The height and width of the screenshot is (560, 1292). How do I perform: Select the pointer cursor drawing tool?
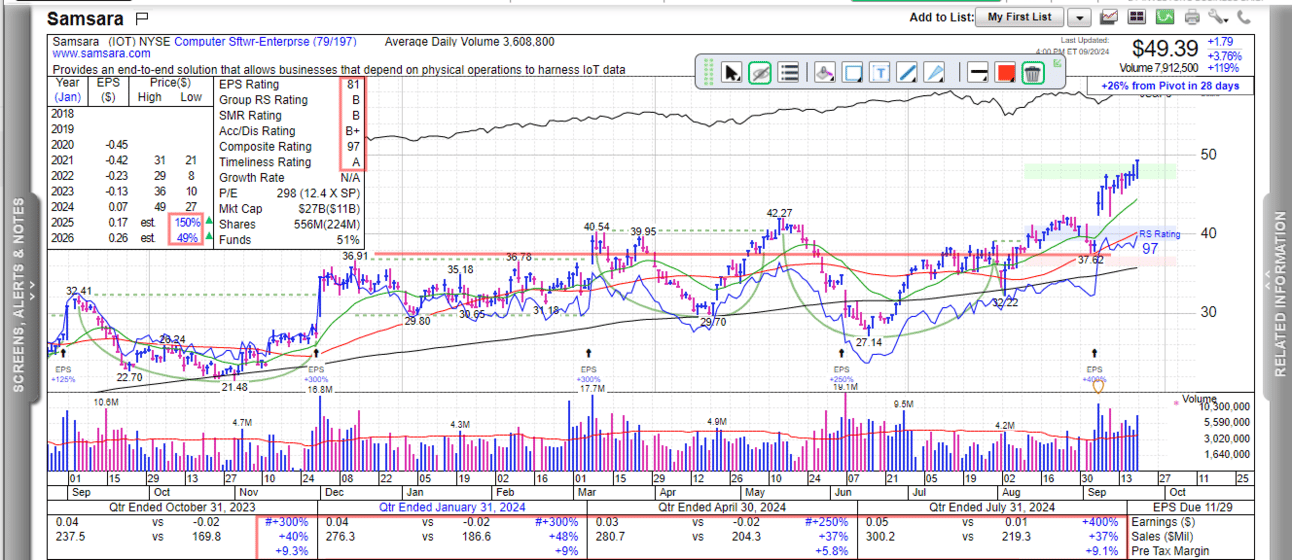coord(732,72)
